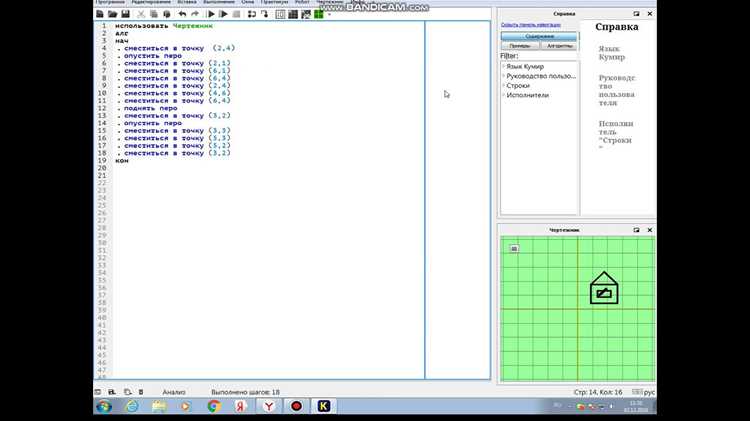This screenshot has height=421, width=750.
Task: Switch to the Примеры tab in Справка
Action: [520, 46]
